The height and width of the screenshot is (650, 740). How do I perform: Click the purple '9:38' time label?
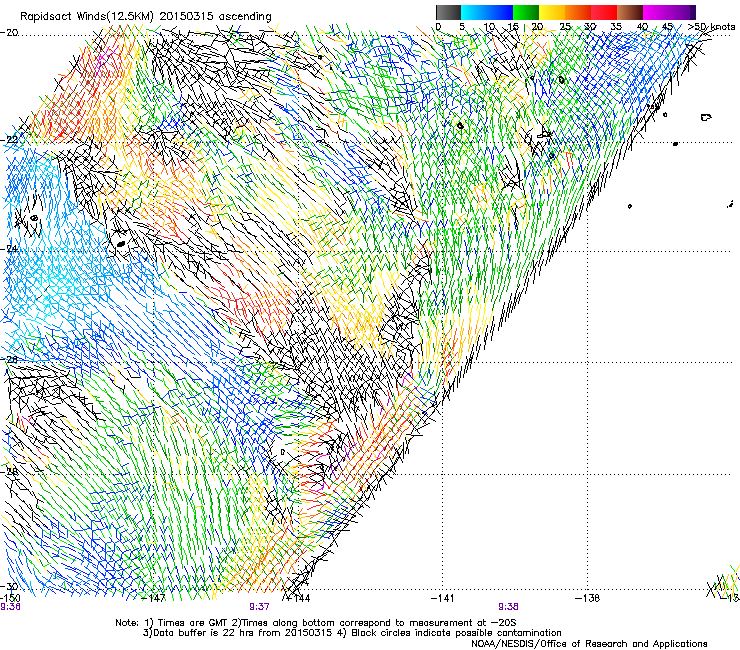point(508,607)
